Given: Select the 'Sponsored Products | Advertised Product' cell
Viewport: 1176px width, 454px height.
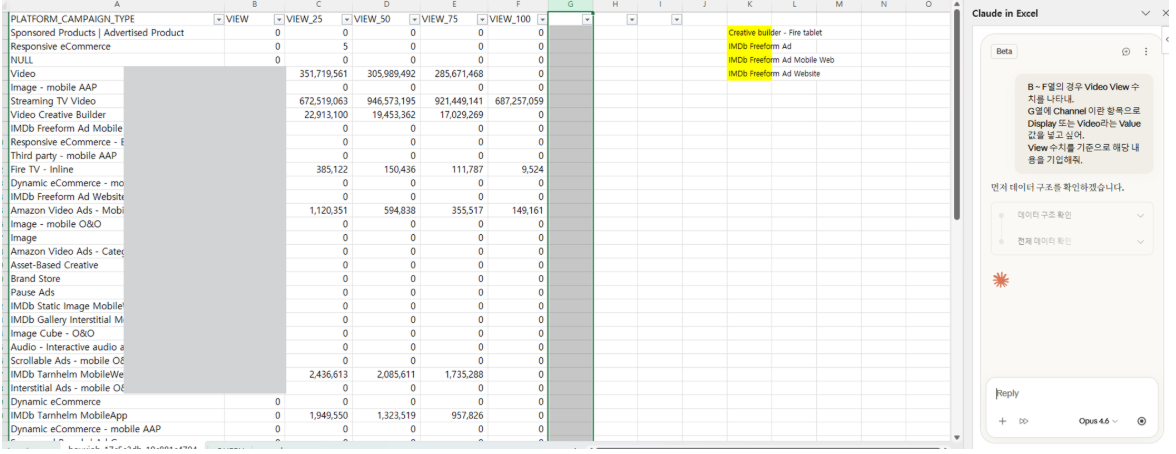Looking at the screenshot, I should 116,33.
